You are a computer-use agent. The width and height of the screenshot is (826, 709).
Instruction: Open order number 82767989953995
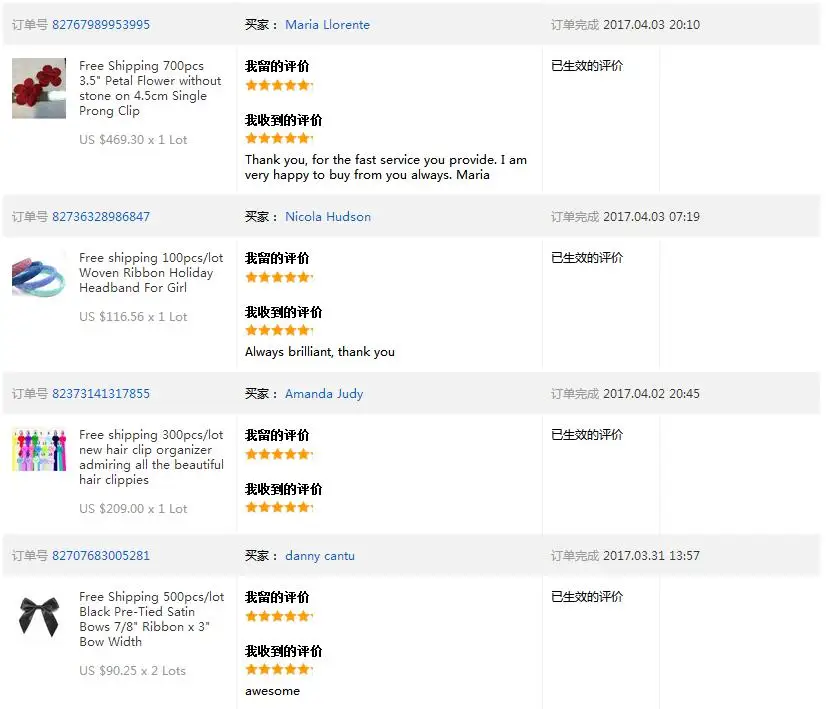coord(101,24)
